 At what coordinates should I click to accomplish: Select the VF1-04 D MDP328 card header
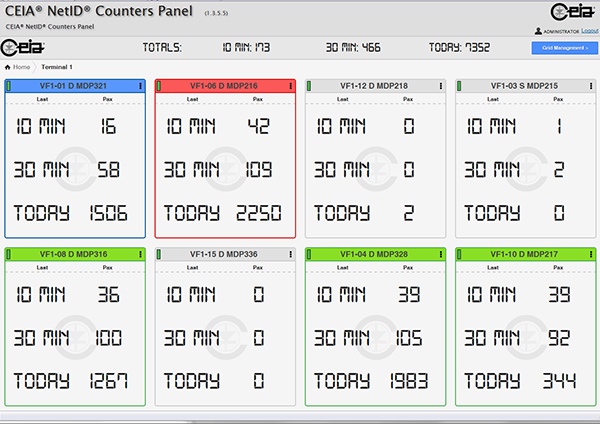pyautogui.click(x=375, y=254)
